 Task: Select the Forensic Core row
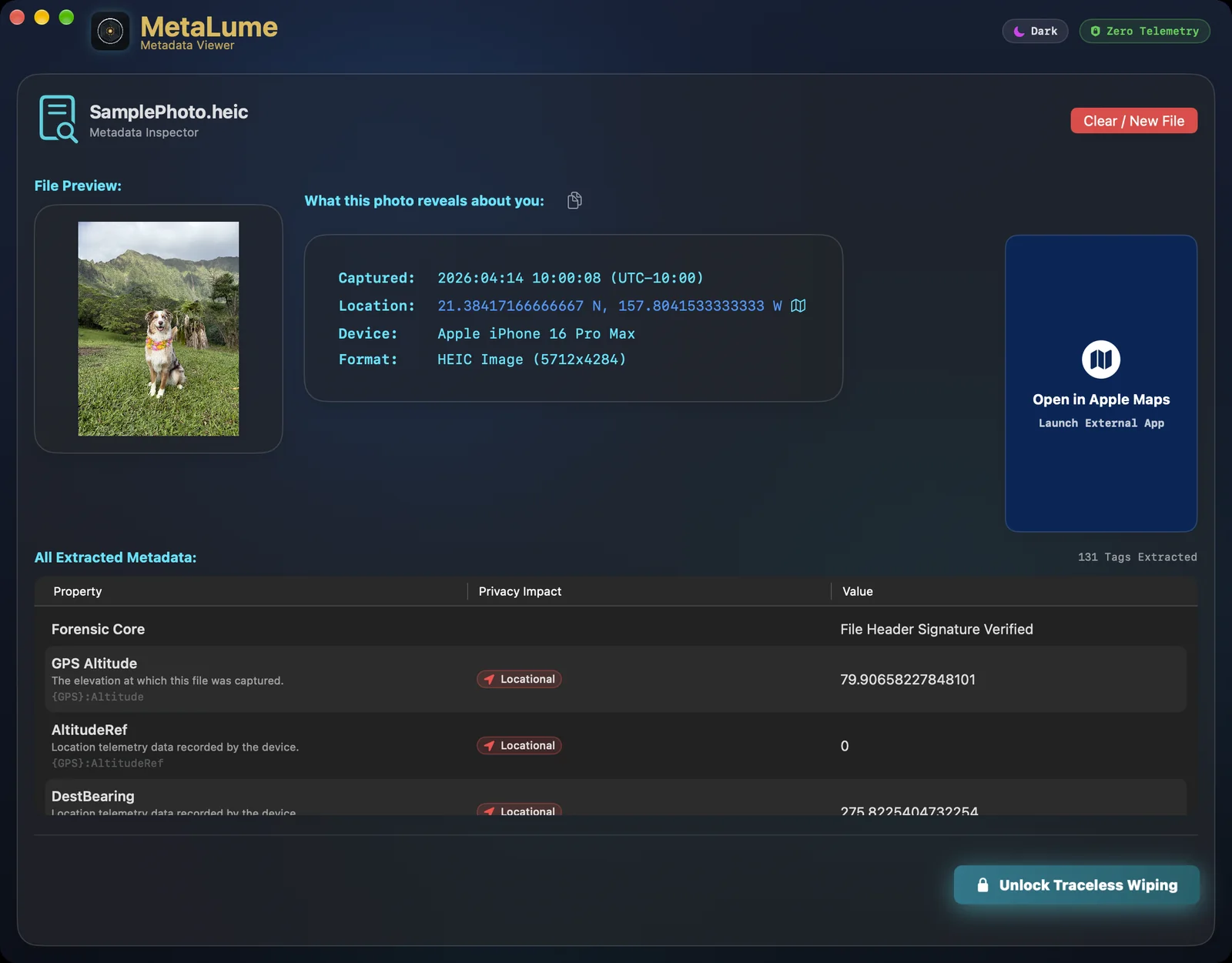(615, 629)
